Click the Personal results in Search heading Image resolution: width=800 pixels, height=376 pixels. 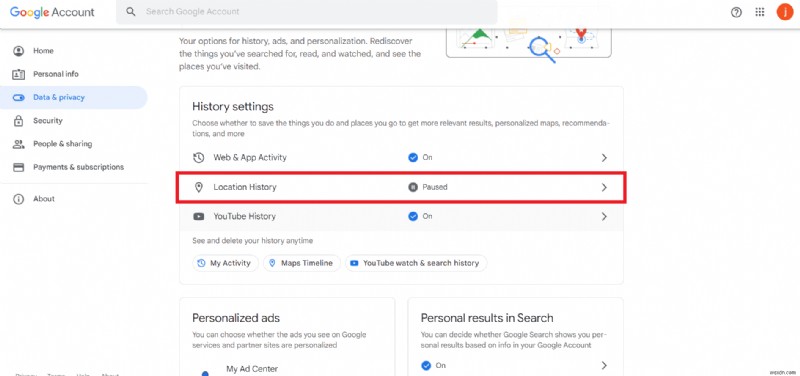point(487,318)
